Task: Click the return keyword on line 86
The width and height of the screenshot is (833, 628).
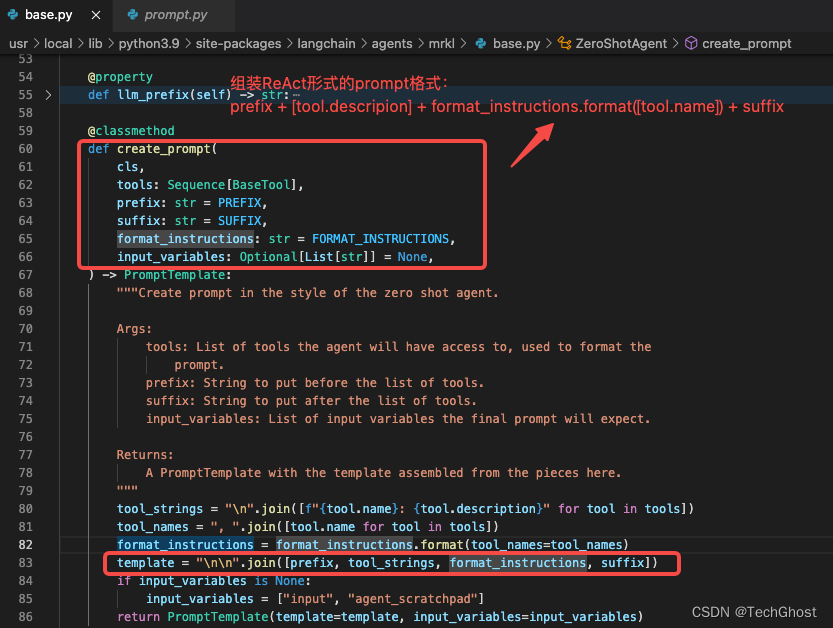Action: coord(138,617)
